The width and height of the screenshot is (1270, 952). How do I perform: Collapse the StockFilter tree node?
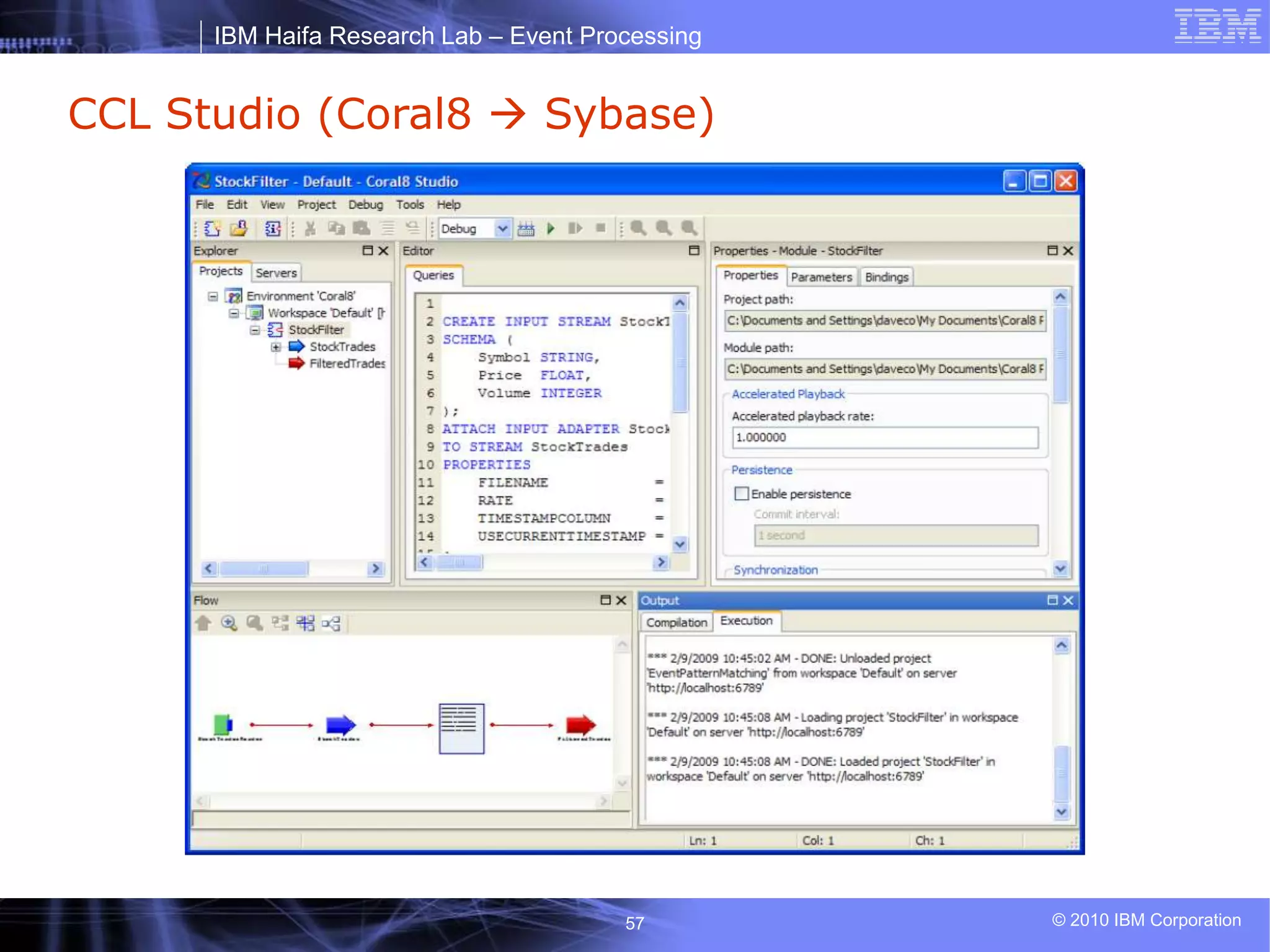(x=255, y=330)
